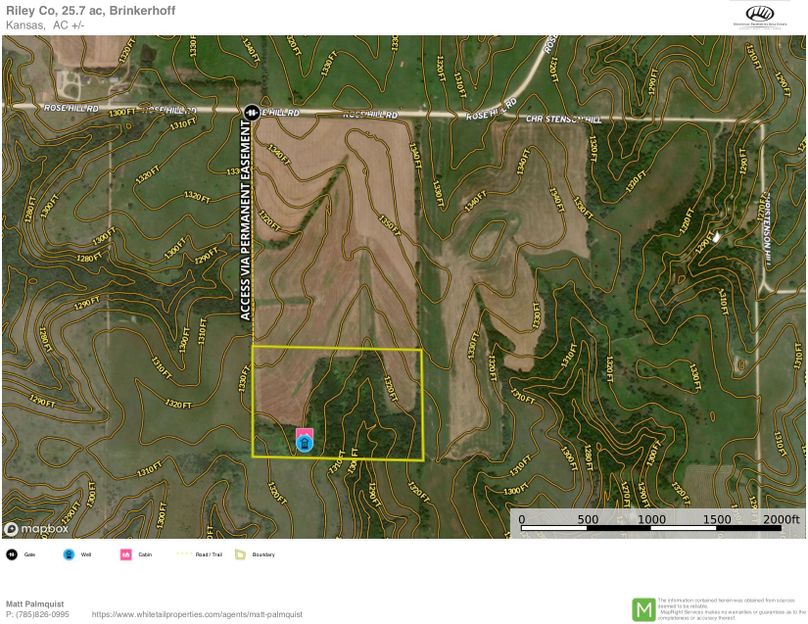Click the Whitetail Properties logo at top right

tap(760, 16)
